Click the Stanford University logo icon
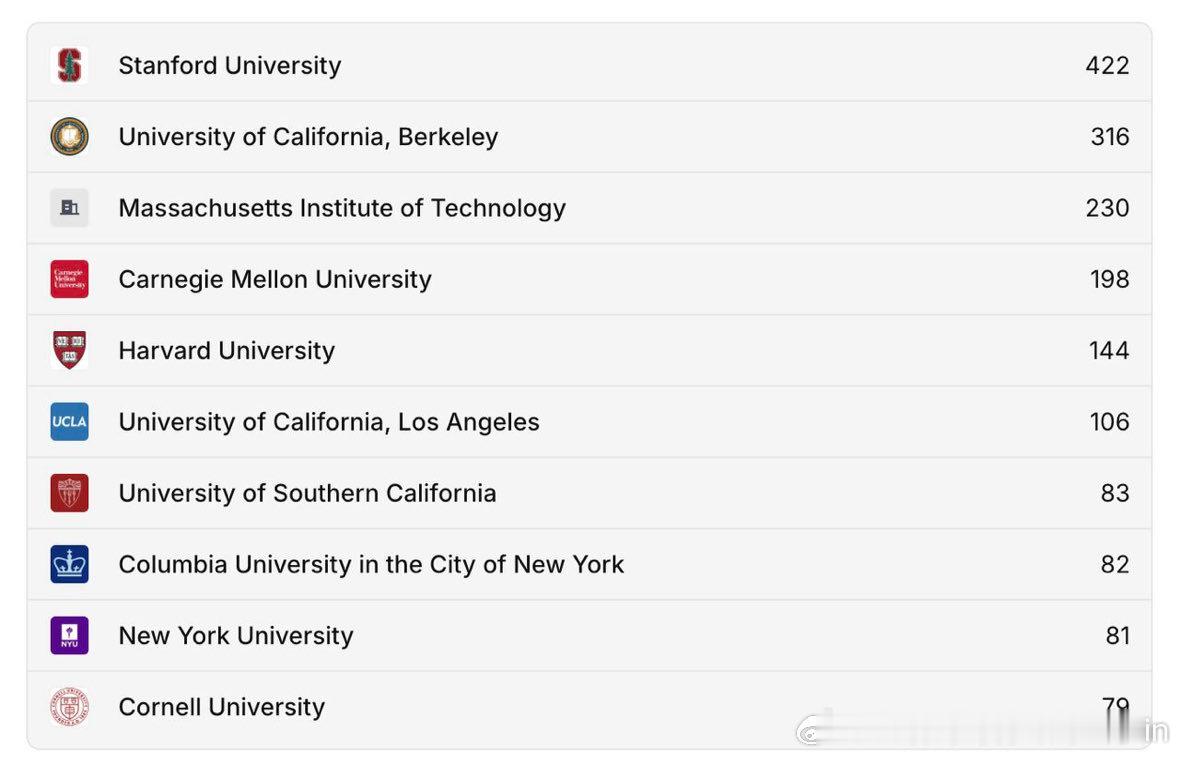1179x757 pixels. coord(68,64)
